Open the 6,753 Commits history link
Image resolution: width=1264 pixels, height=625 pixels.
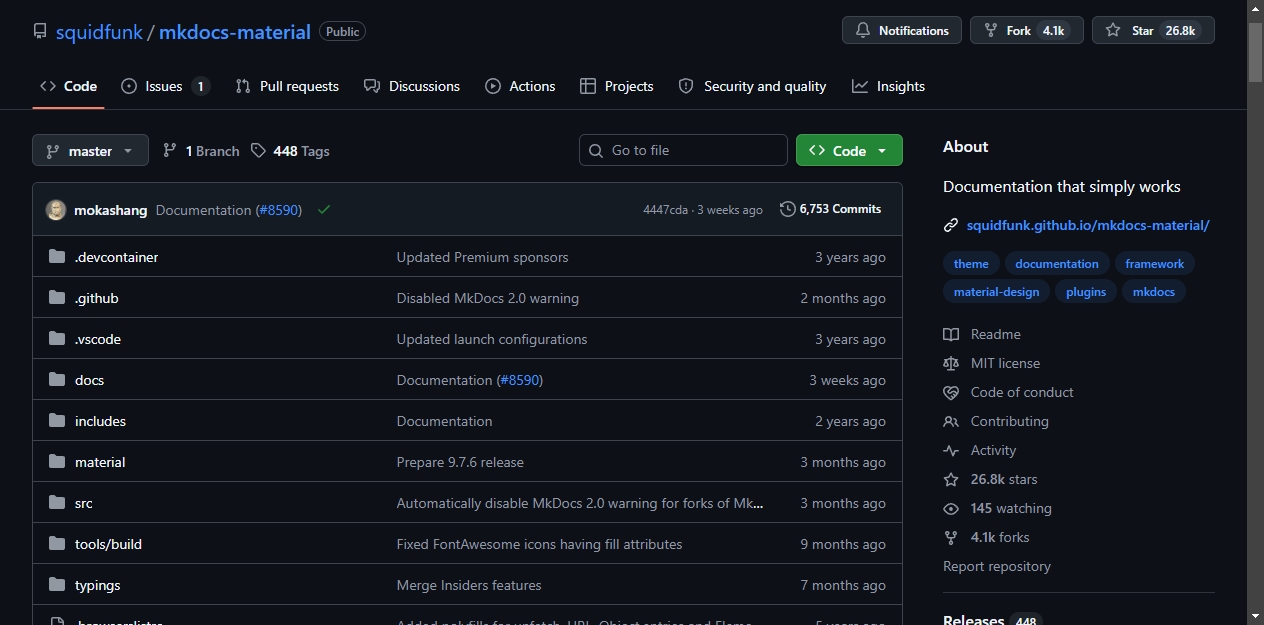(831, 209)
